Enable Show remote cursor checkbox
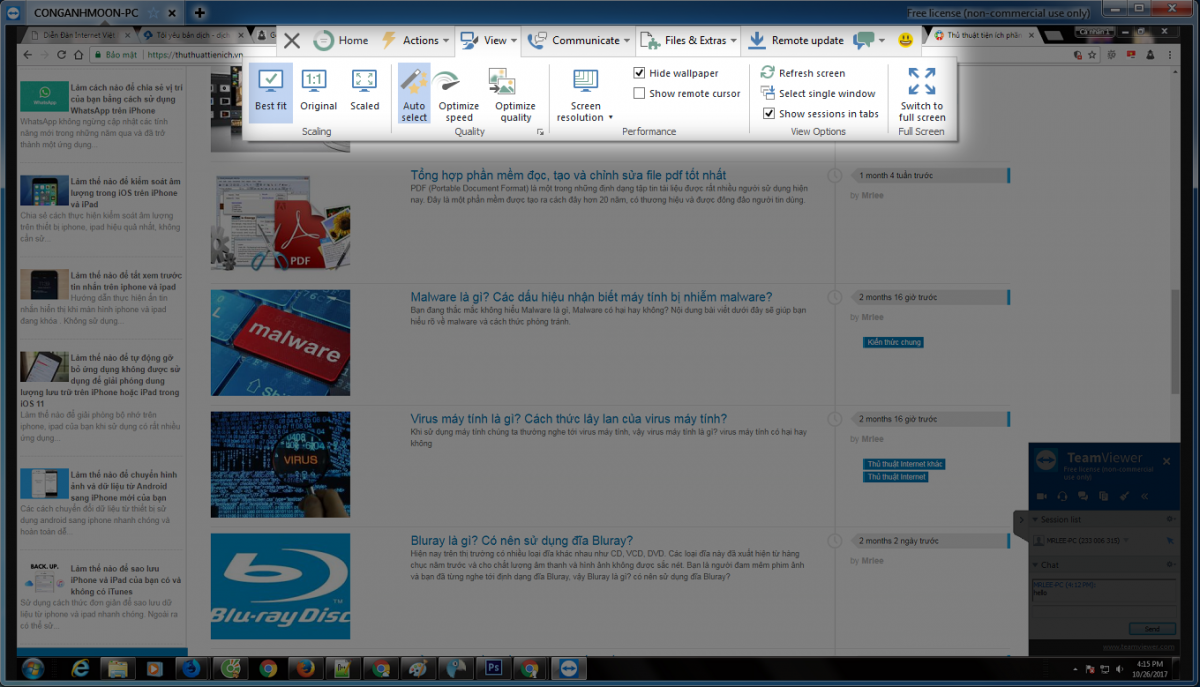Screen dimensions: 1200x687 coord(640,94)
